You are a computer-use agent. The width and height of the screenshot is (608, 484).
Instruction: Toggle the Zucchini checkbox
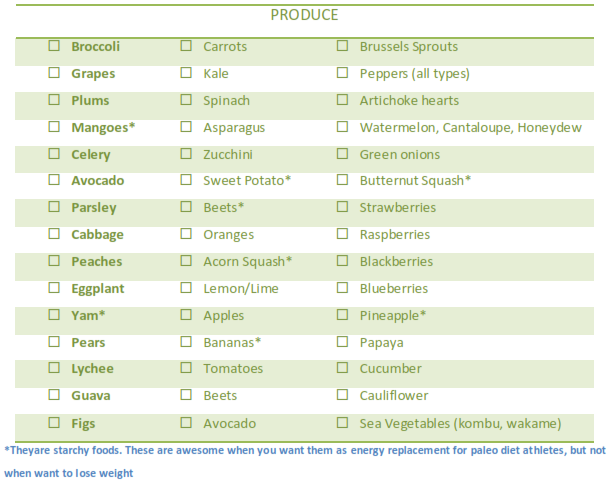[x=186, y=155]
